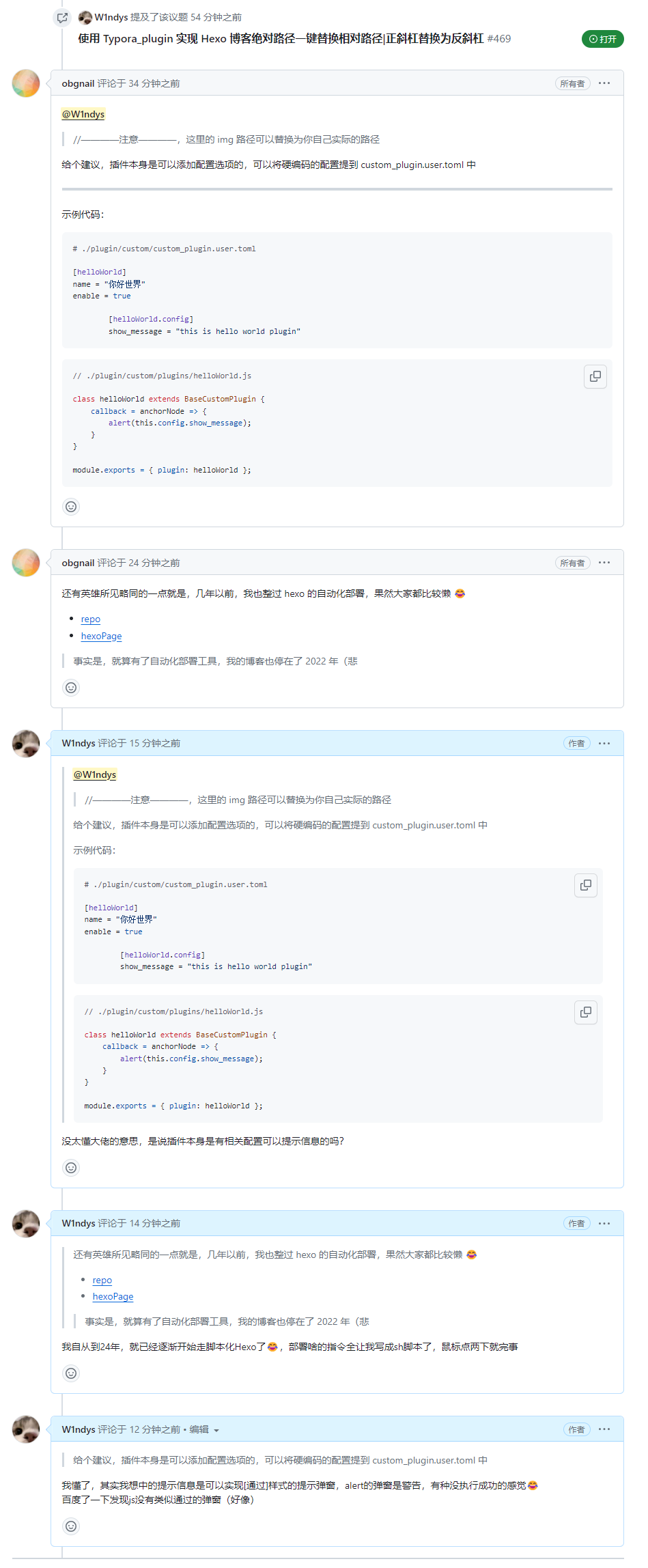View obgnail's avatar on the first comment
The image size is (648, 1568).
[26, 83]
